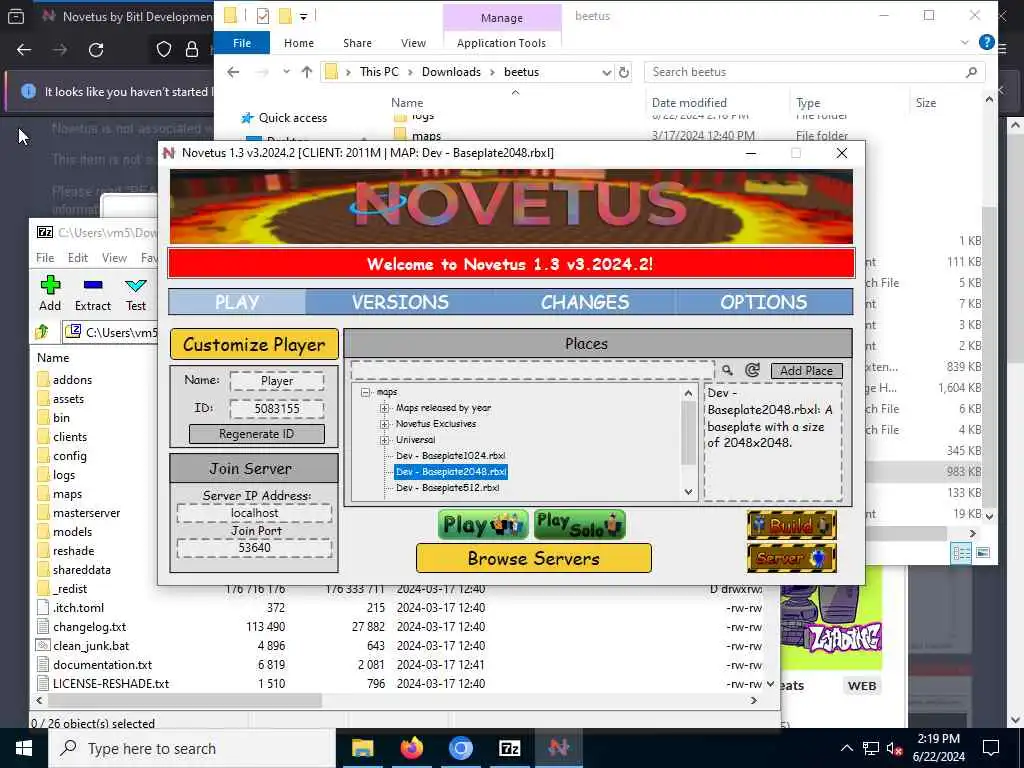Open the 7-Zip Edit menu
Screen dimensions: 1024x768
[78, 258]
